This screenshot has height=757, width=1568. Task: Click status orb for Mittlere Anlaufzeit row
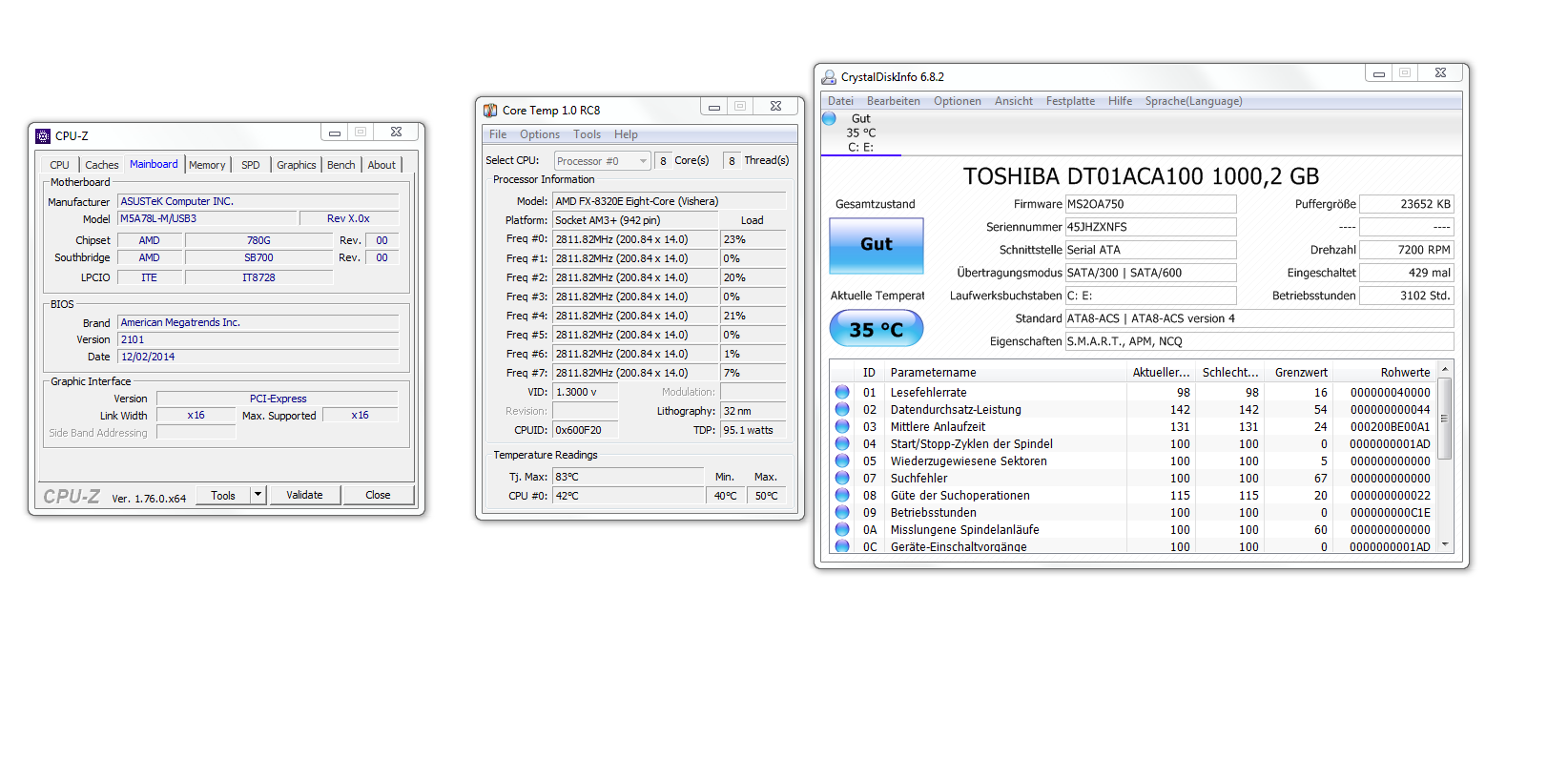[842, 426]
